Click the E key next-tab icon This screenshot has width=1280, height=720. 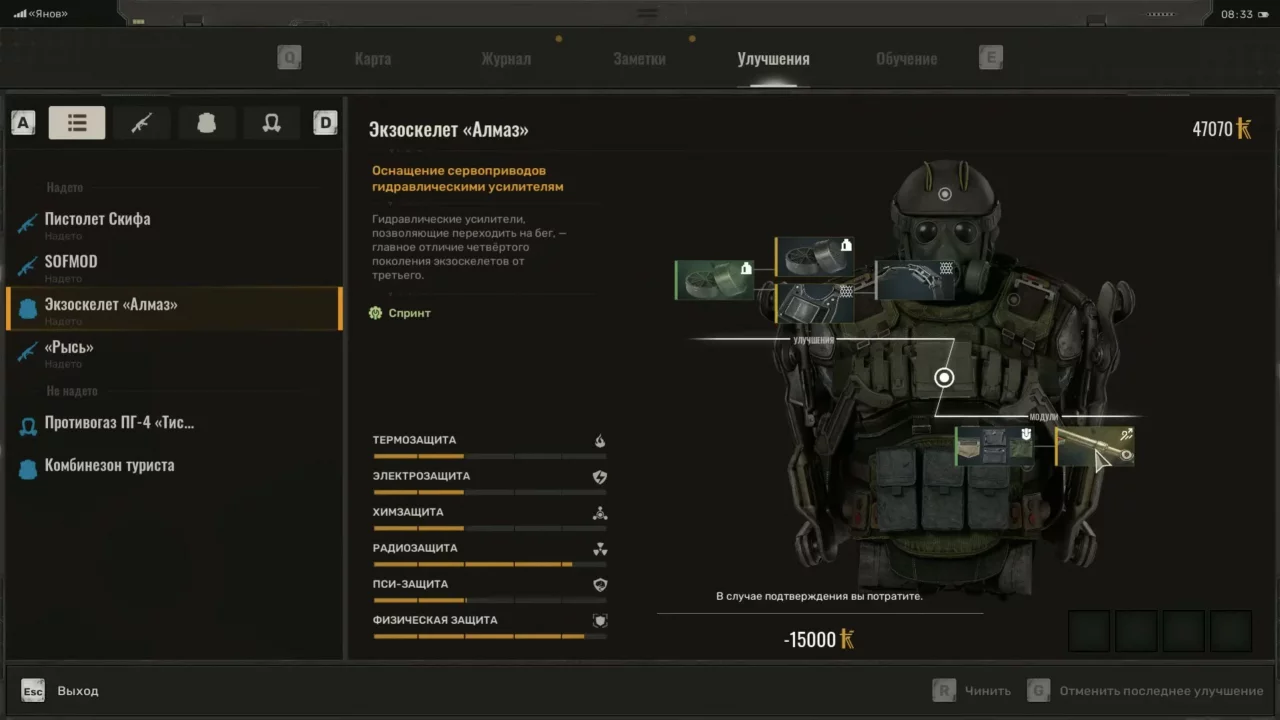pyautogui.click(x=991, y=58)
